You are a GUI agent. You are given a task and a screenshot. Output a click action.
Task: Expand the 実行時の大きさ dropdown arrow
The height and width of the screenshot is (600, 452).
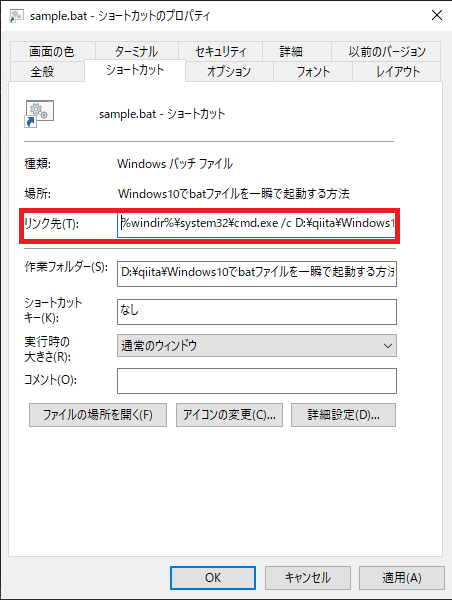point(387,346)
